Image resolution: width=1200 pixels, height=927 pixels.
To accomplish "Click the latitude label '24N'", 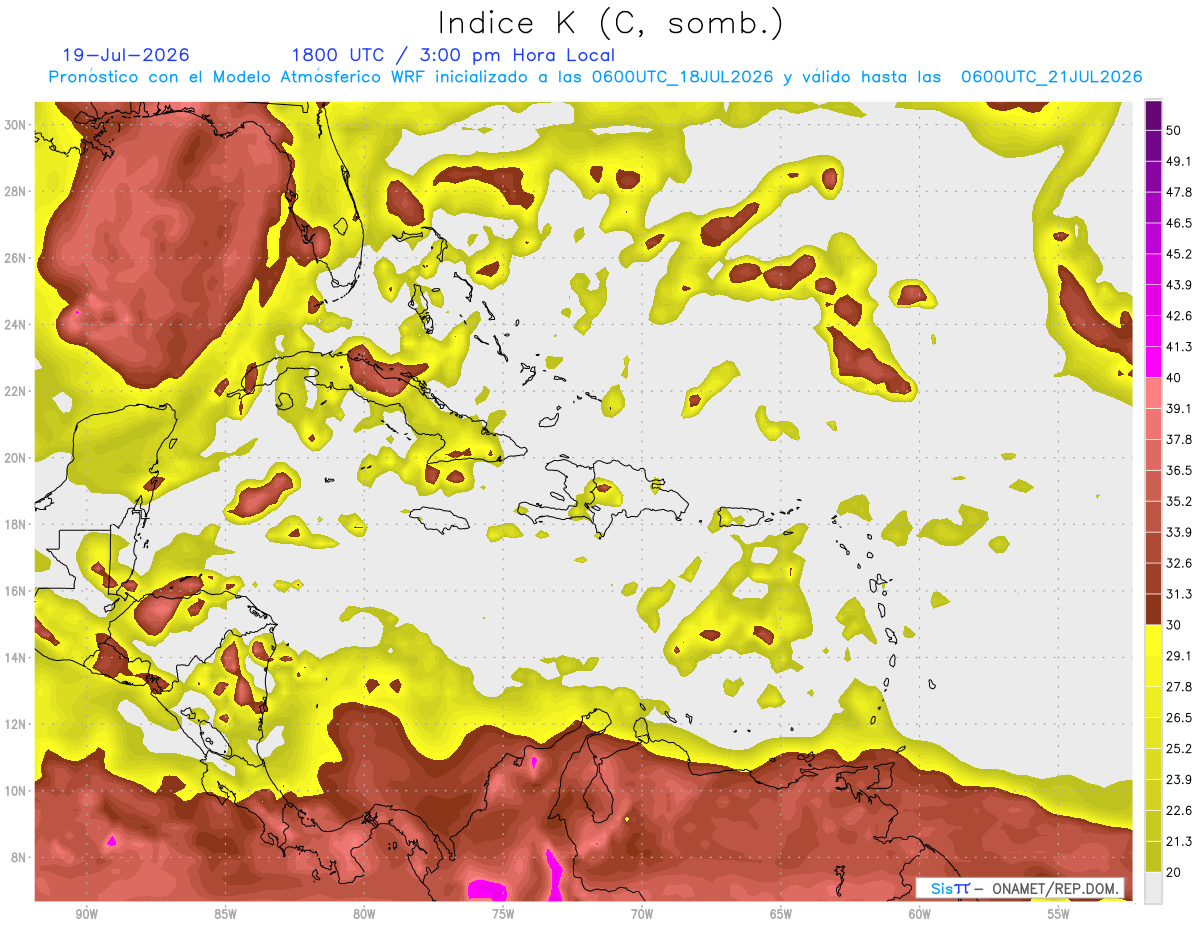I will pyautogui.click(x=17, y=325).
